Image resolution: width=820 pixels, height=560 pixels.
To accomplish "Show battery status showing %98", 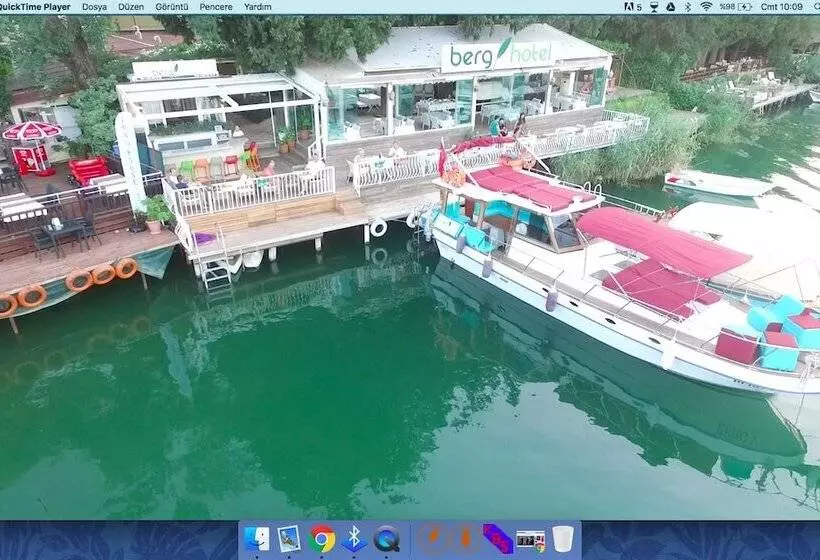I will coord(740,6).
